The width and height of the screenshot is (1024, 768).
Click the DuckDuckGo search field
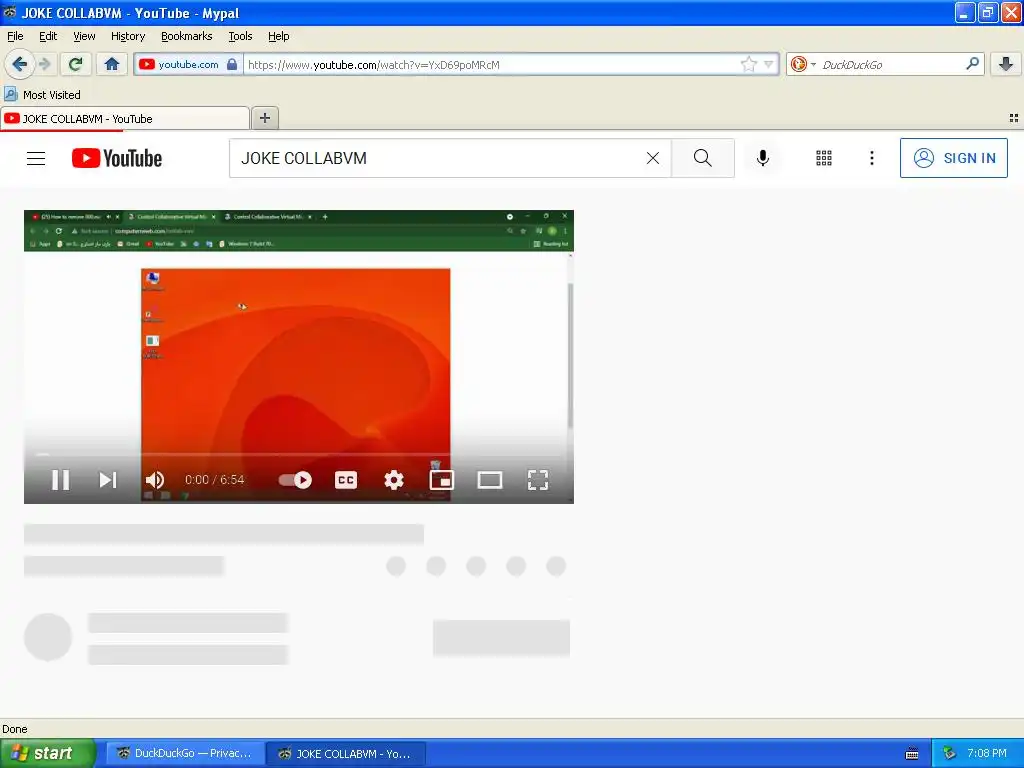891,65
